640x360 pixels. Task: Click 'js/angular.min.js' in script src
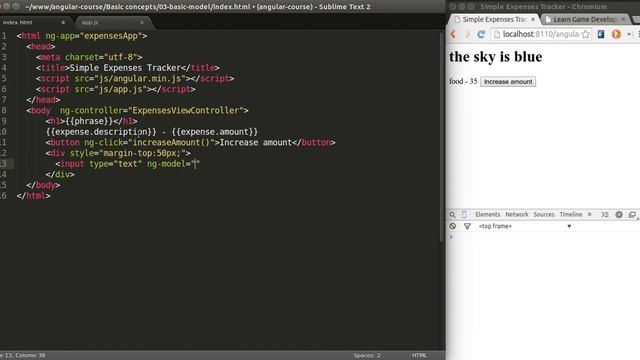140,78
